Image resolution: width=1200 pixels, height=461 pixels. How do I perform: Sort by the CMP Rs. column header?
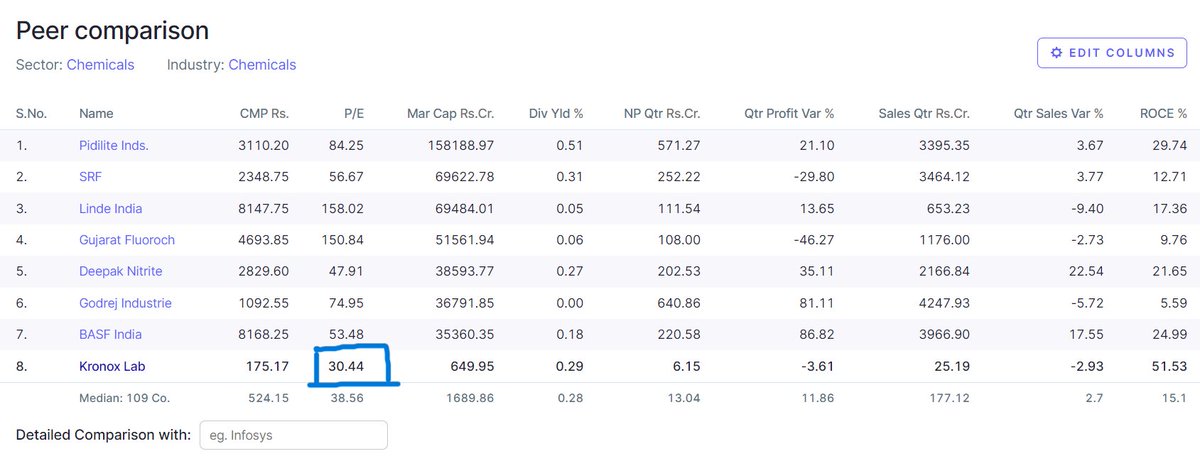point(264,114)
